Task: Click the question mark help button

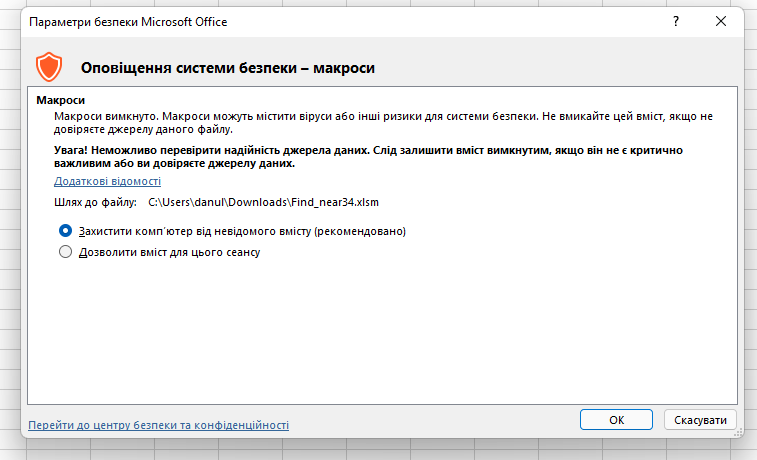Action: click(x=676, y=21)
